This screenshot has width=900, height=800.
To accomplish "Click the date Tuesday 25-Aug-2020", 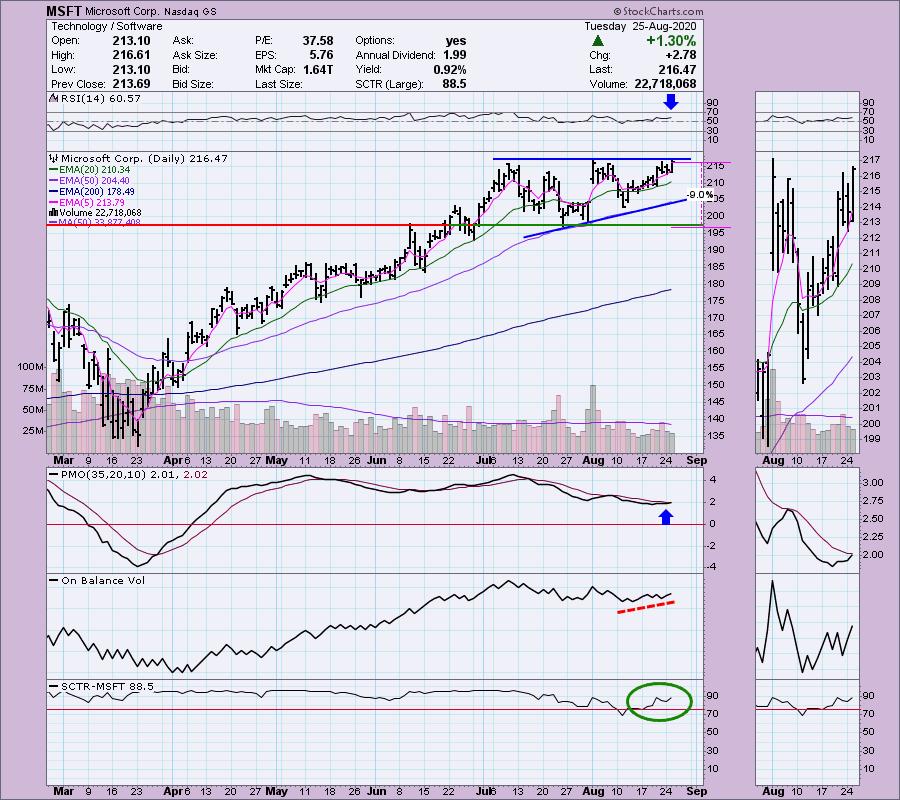I will point(640,26).
